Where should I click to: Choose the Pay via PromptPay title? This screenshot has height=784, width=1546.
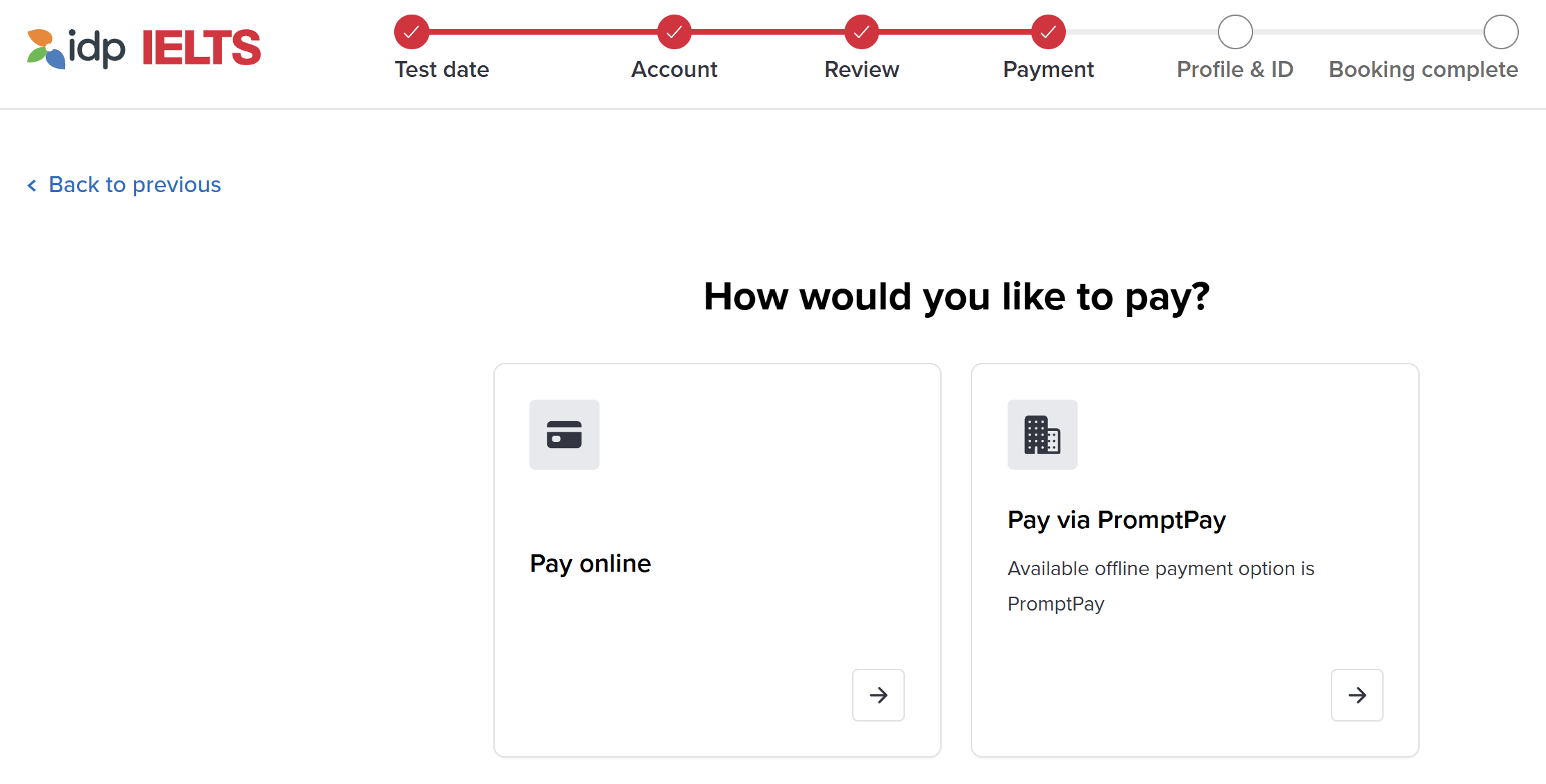click(x=1116, y=520)
